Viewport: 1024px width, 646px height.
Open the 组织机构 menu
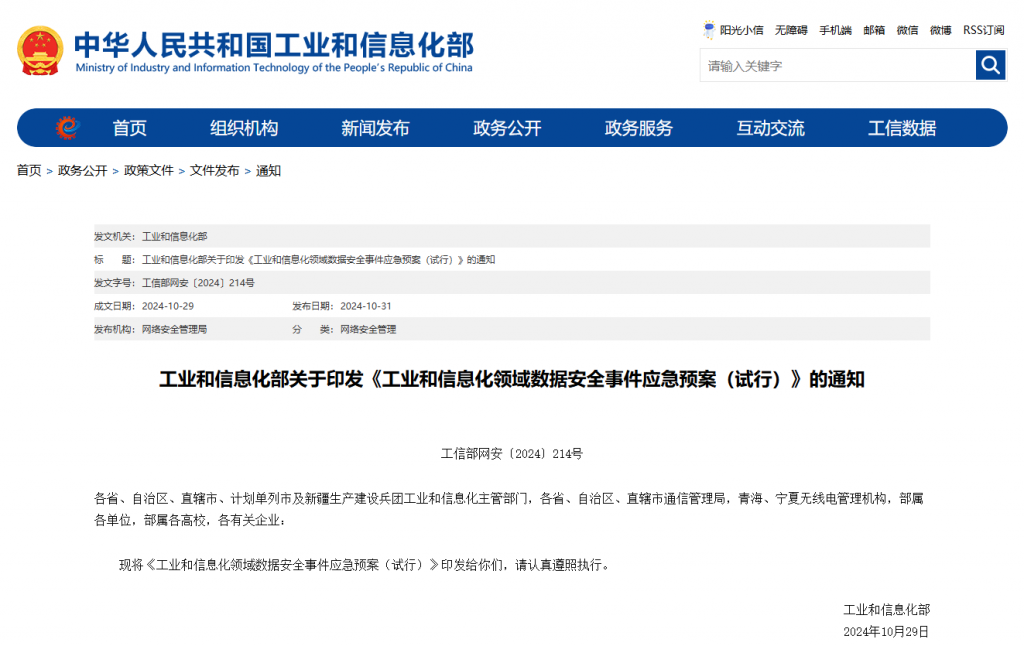click(244, 128)
